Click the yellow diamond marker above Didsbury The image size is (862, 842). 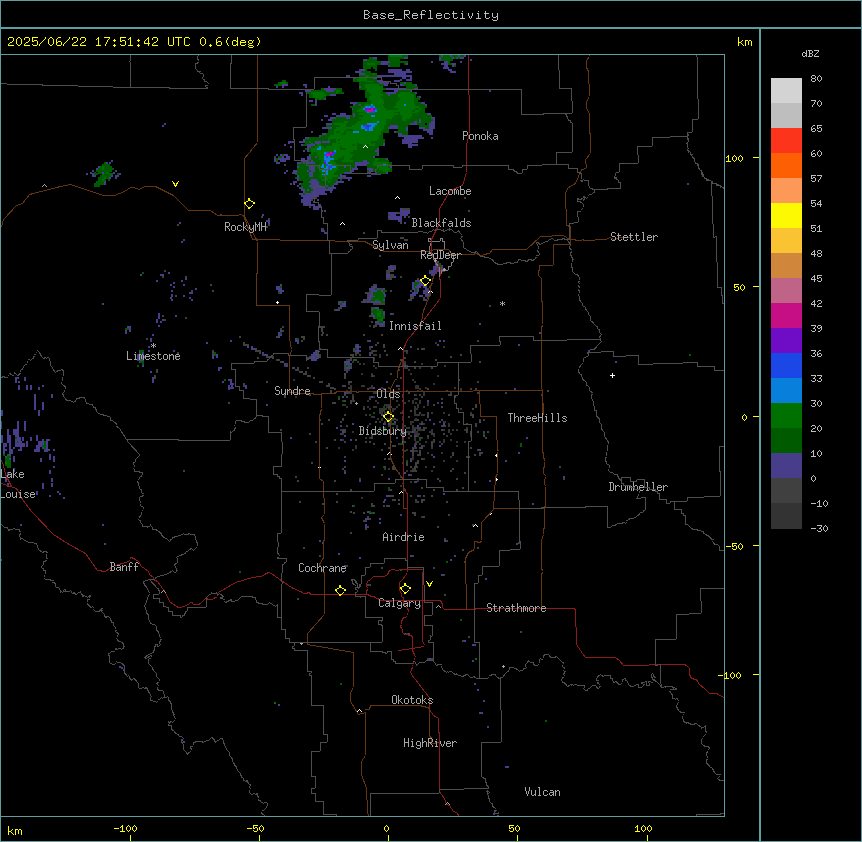[388, 417]
